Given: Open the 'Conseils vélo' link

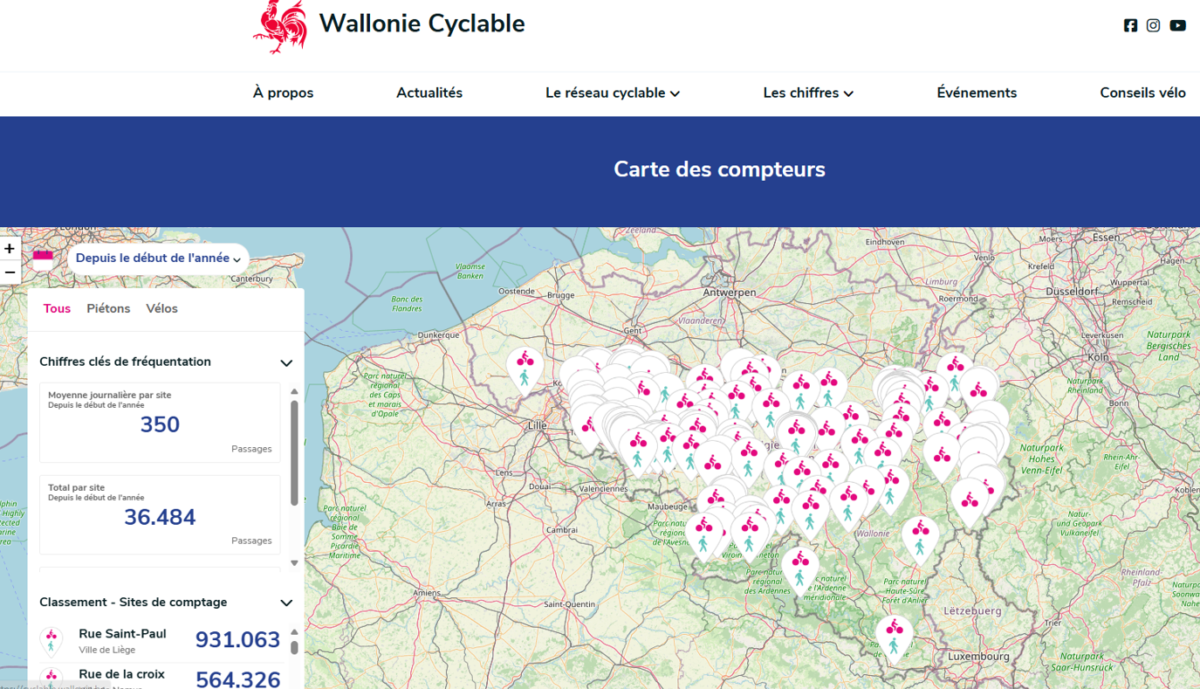Looking at the screenshot, I should pyautogui.click(x=1142, y=92).
